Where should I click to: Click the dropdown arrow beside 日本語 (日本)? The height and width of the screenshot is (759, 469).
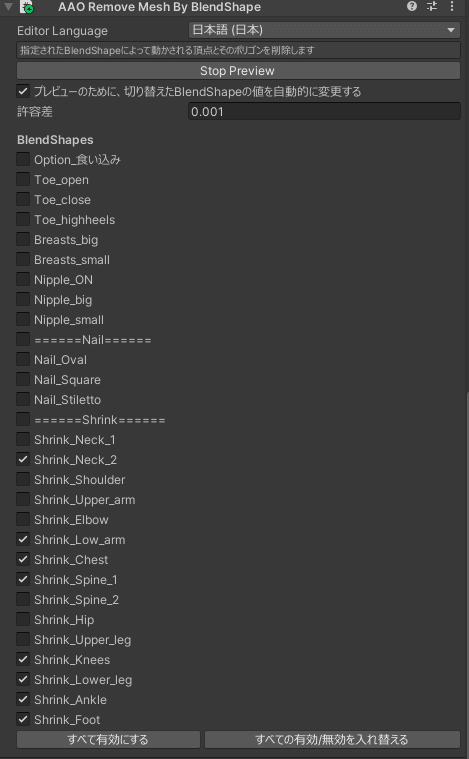pyautogui.click(x=451, y=30)
